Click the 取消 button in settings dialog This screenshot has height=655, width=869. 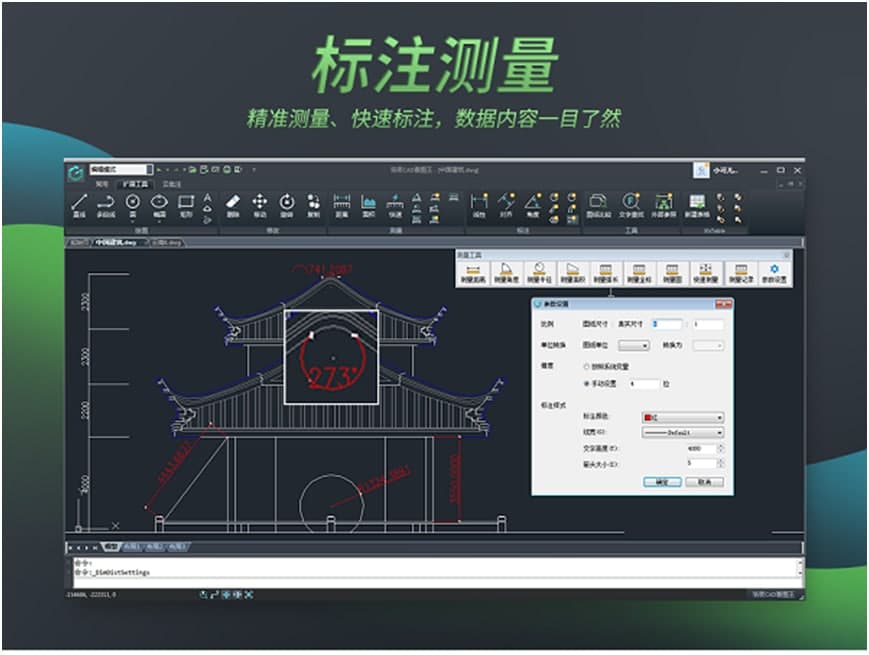tap(704, 481)
